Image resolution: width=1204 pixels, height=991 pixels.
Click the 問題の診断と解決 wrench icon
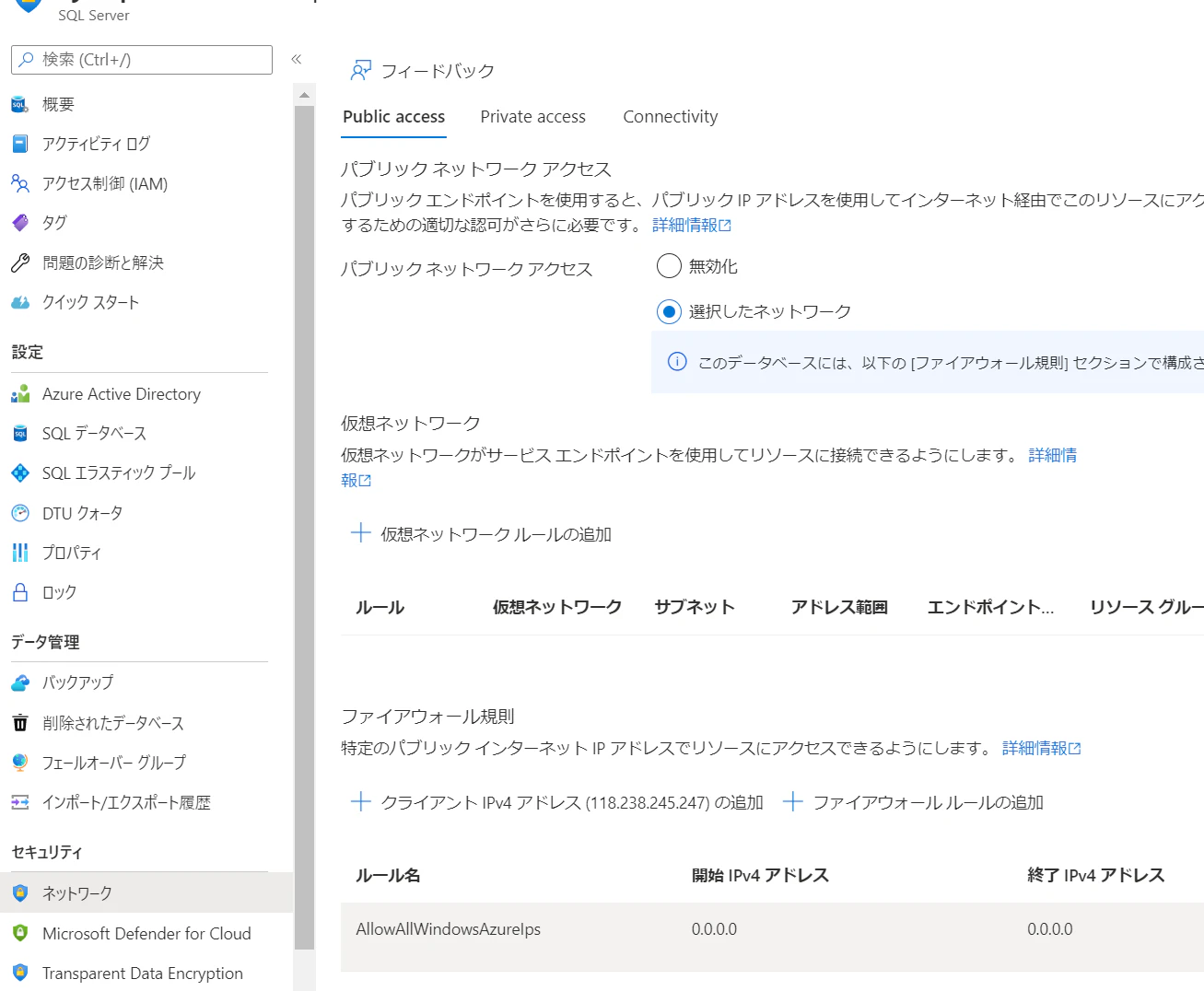(x=19, y=262)
